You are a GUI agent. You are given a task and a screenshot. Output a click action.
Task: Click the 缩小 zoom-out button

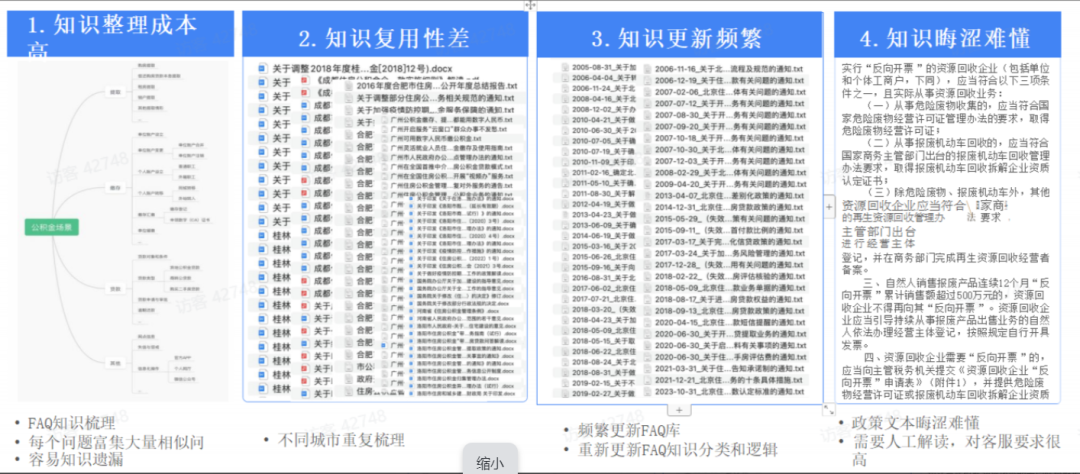(x=490, y=462)
